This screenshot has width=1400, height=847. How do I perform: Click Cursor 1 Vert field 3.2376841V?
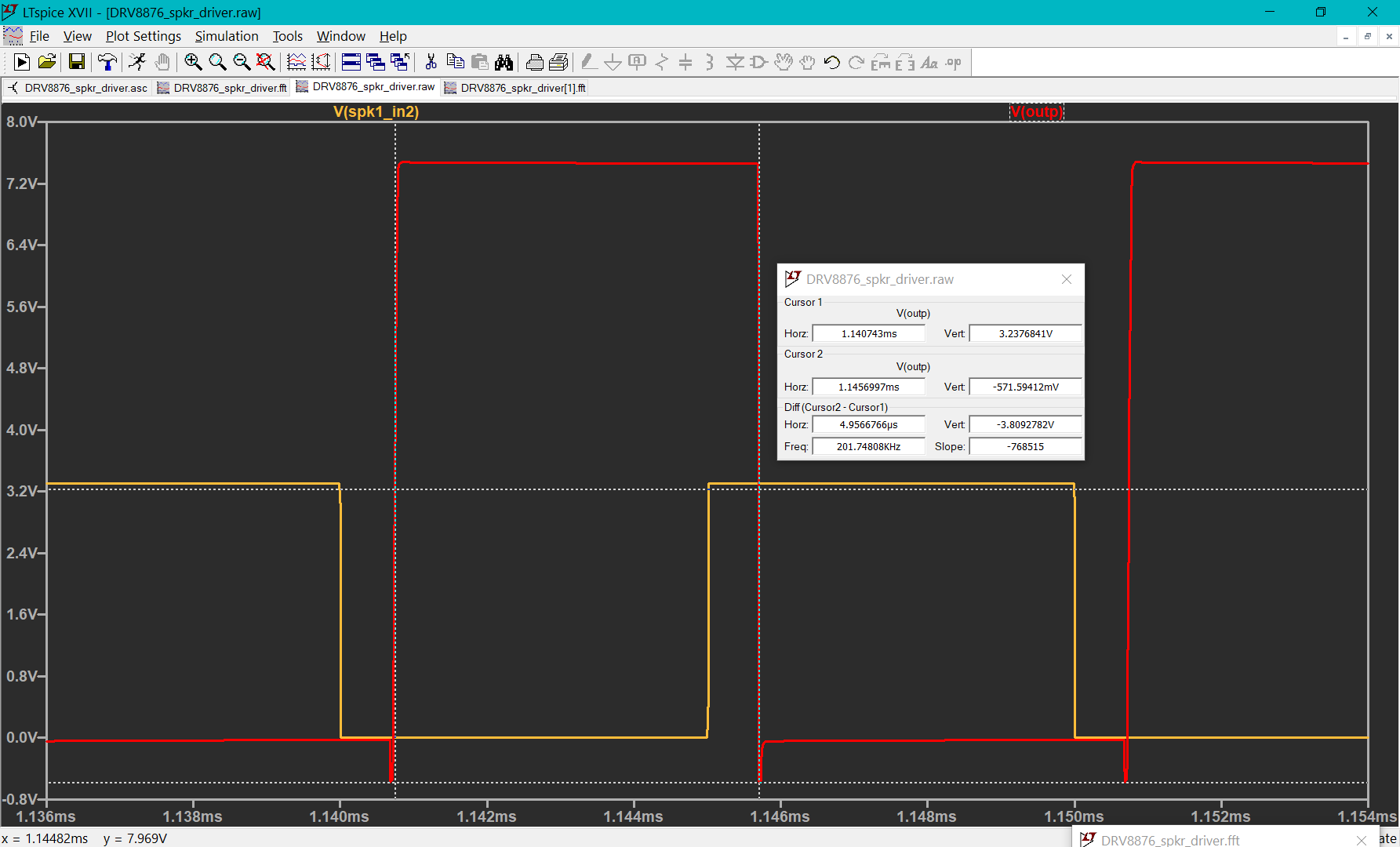point(1026,333)
